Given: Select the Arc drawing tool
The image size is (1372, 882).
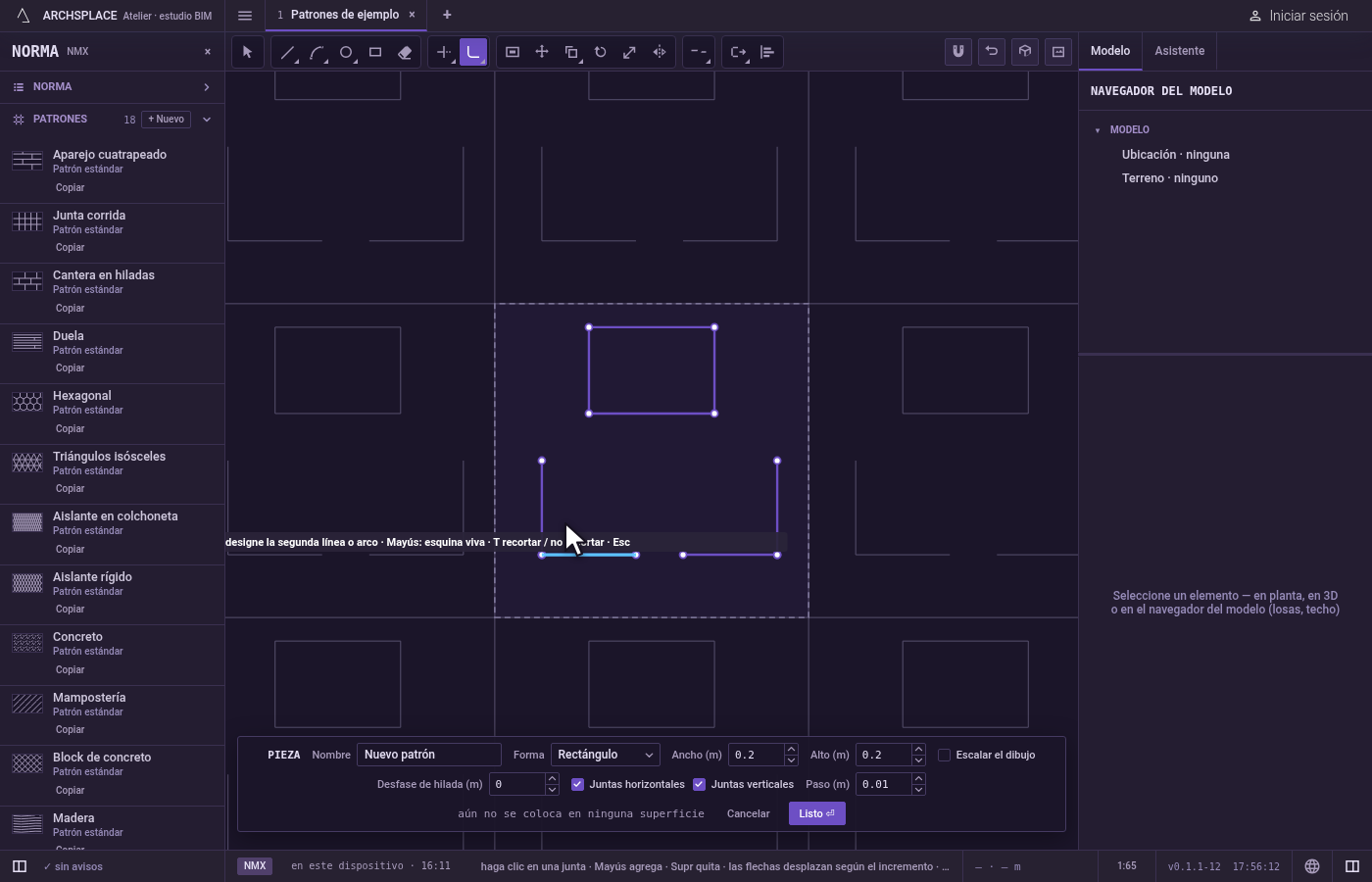Looking at the screenshot, I should coord(317,52).
